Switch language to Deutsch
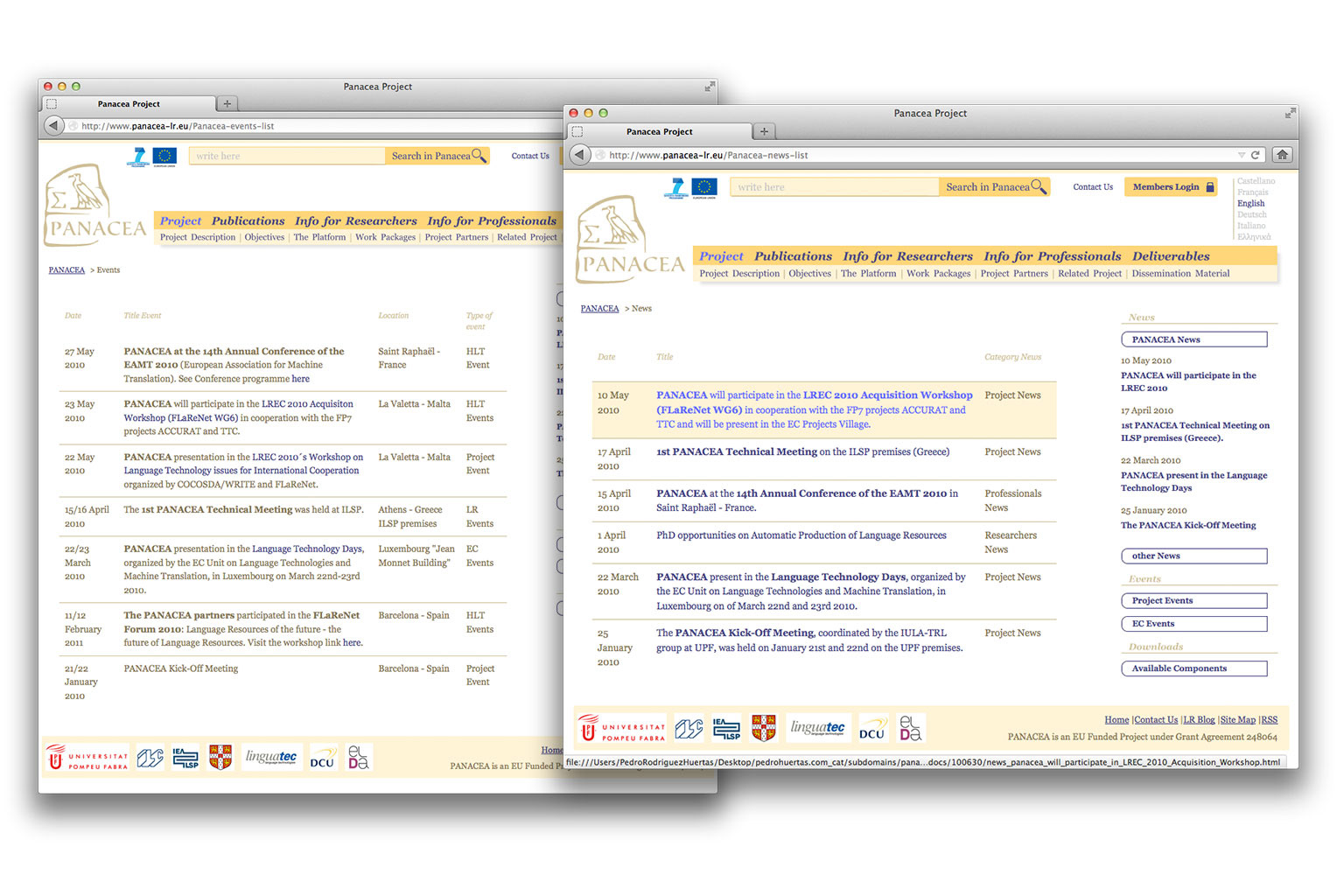1344x896 pixels. [1251, 214]
